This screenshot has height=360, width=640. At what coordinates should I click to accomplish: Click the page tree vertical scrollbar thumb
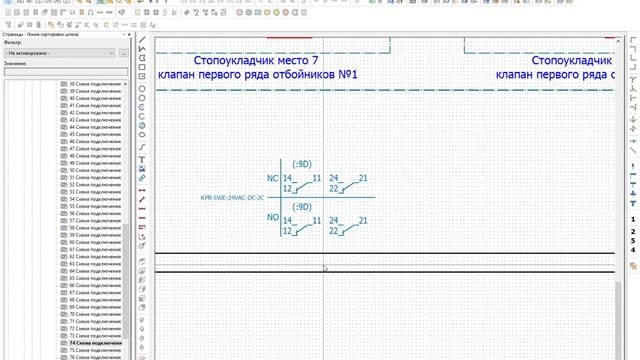click(126, 282)
